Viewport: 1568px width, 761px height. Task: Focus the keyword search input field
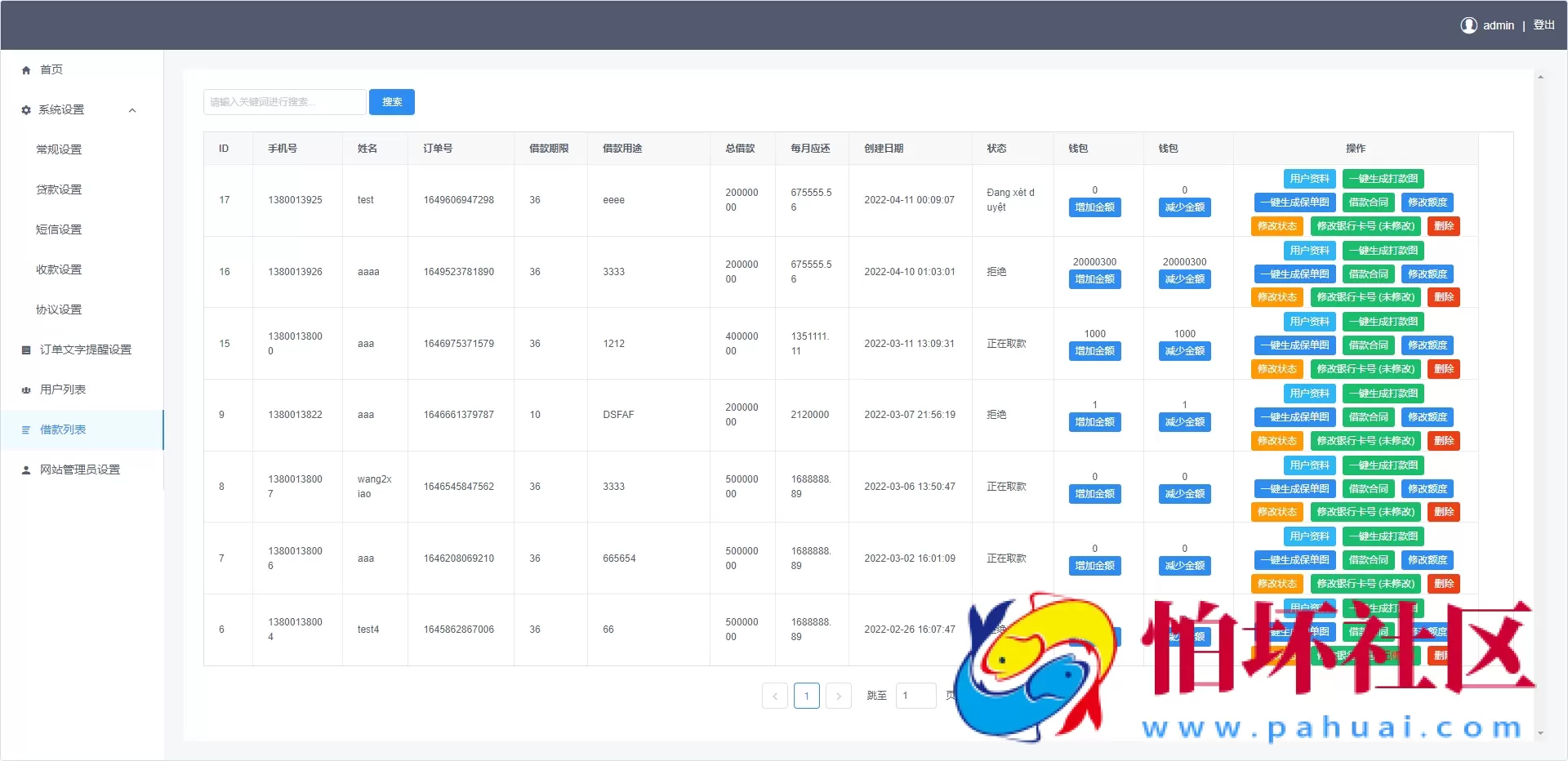[284, 102]
